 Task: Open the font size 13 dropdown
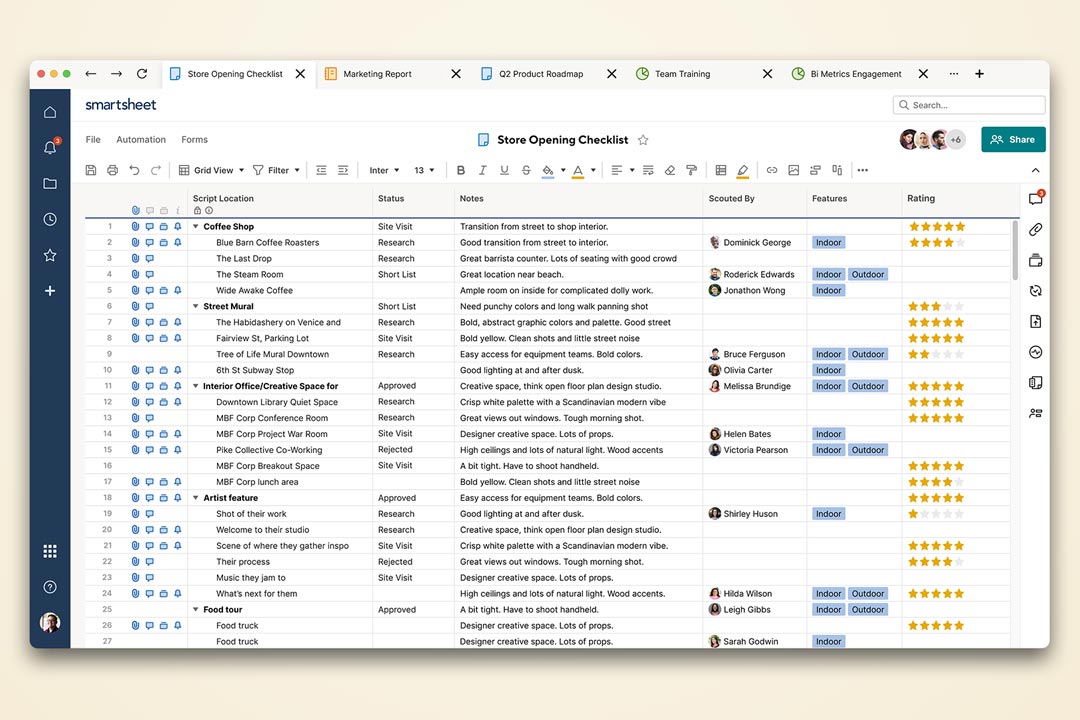pyautogui.click(x=424, y=170)
